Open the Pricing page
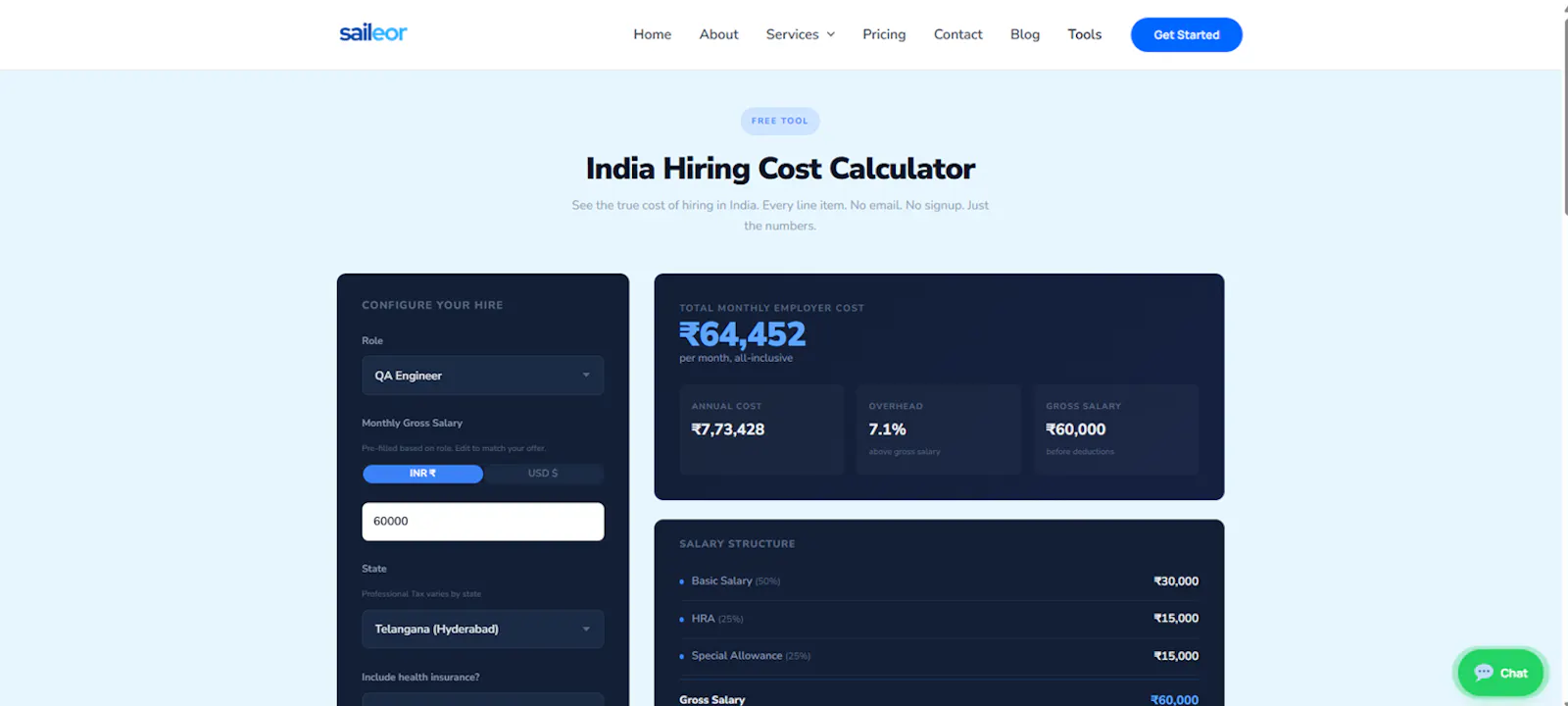This screenshot has height=706, width=1568. click(884, 34)
